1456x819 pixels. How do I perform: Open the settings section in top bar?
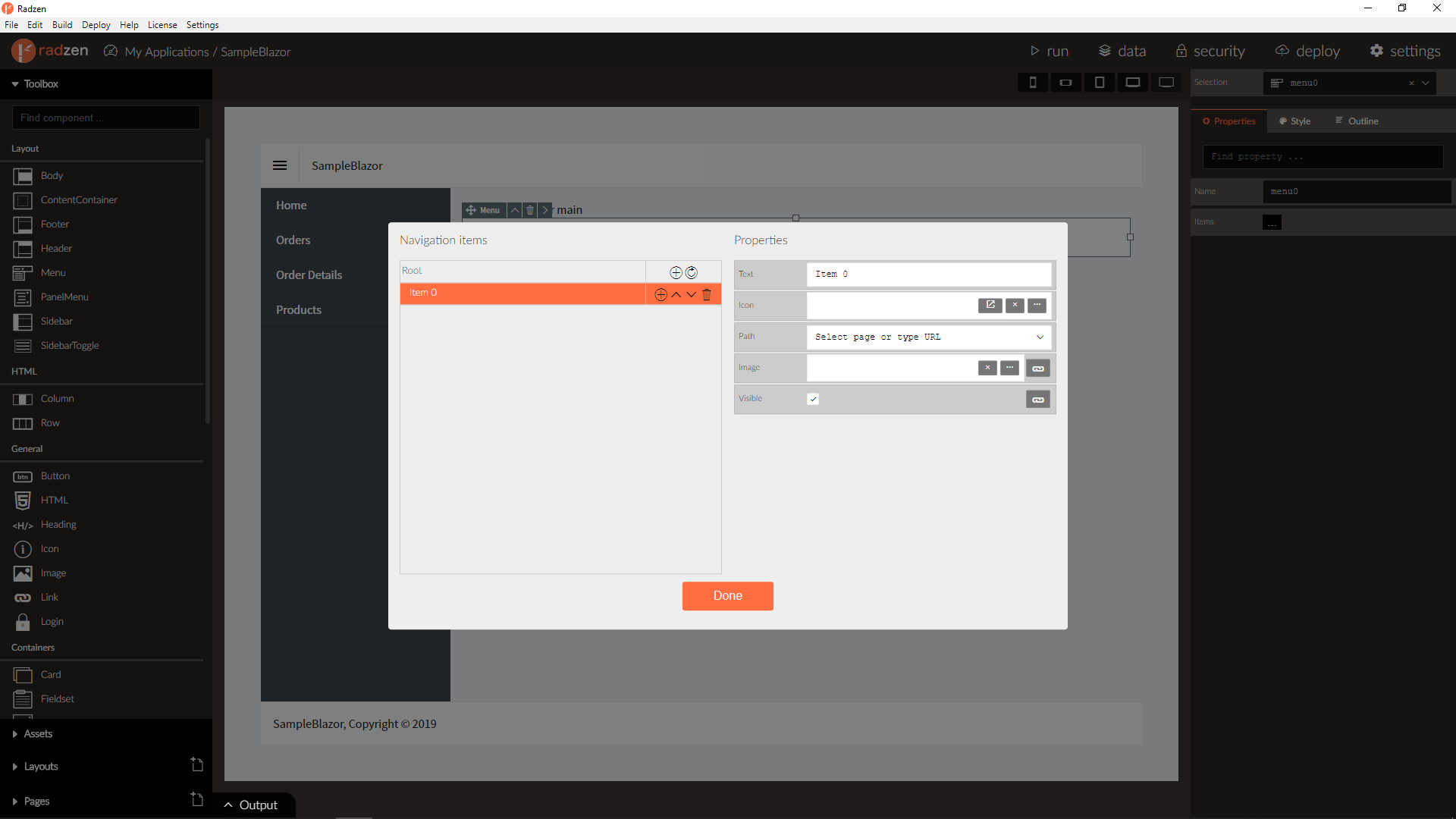coord(1405,52)
